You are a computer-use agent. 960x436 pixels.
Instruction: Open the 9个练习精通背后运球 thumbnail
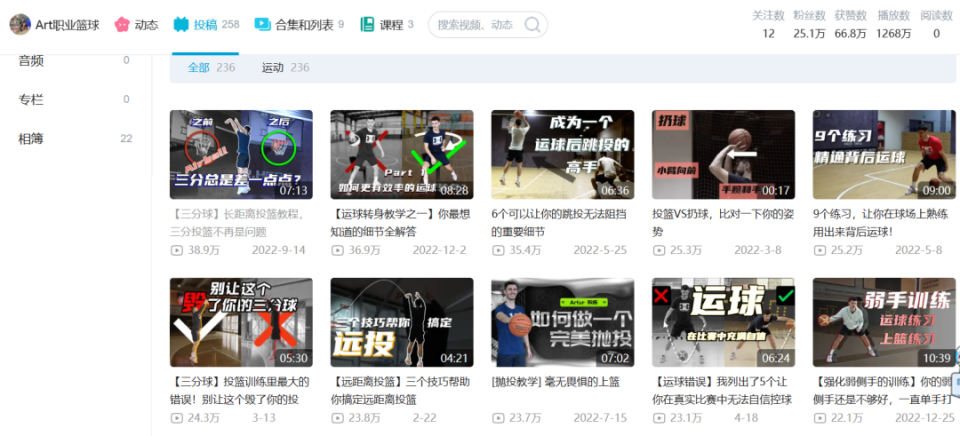pos(884,155)
